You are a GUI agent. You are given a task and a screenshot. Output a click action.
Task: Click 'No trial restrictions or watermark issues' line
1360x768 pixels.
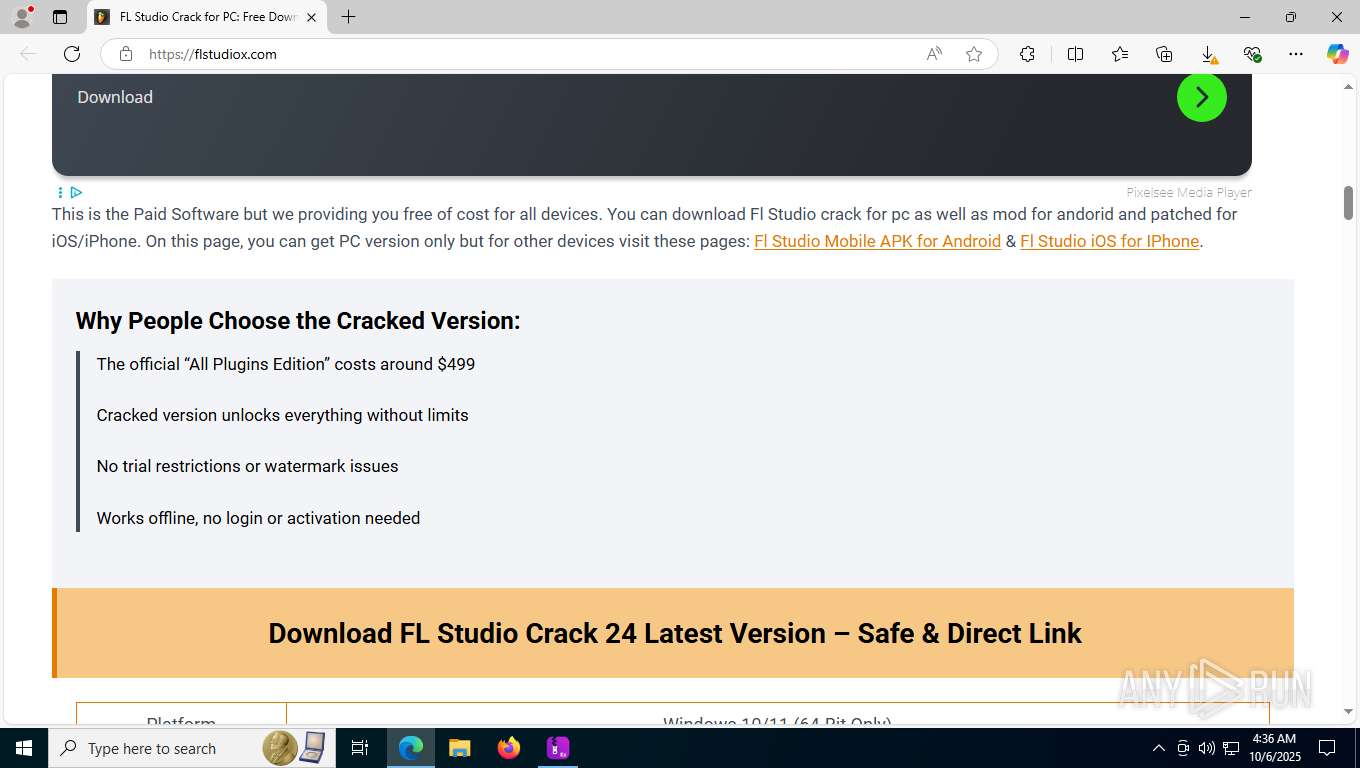pos(248,466)
